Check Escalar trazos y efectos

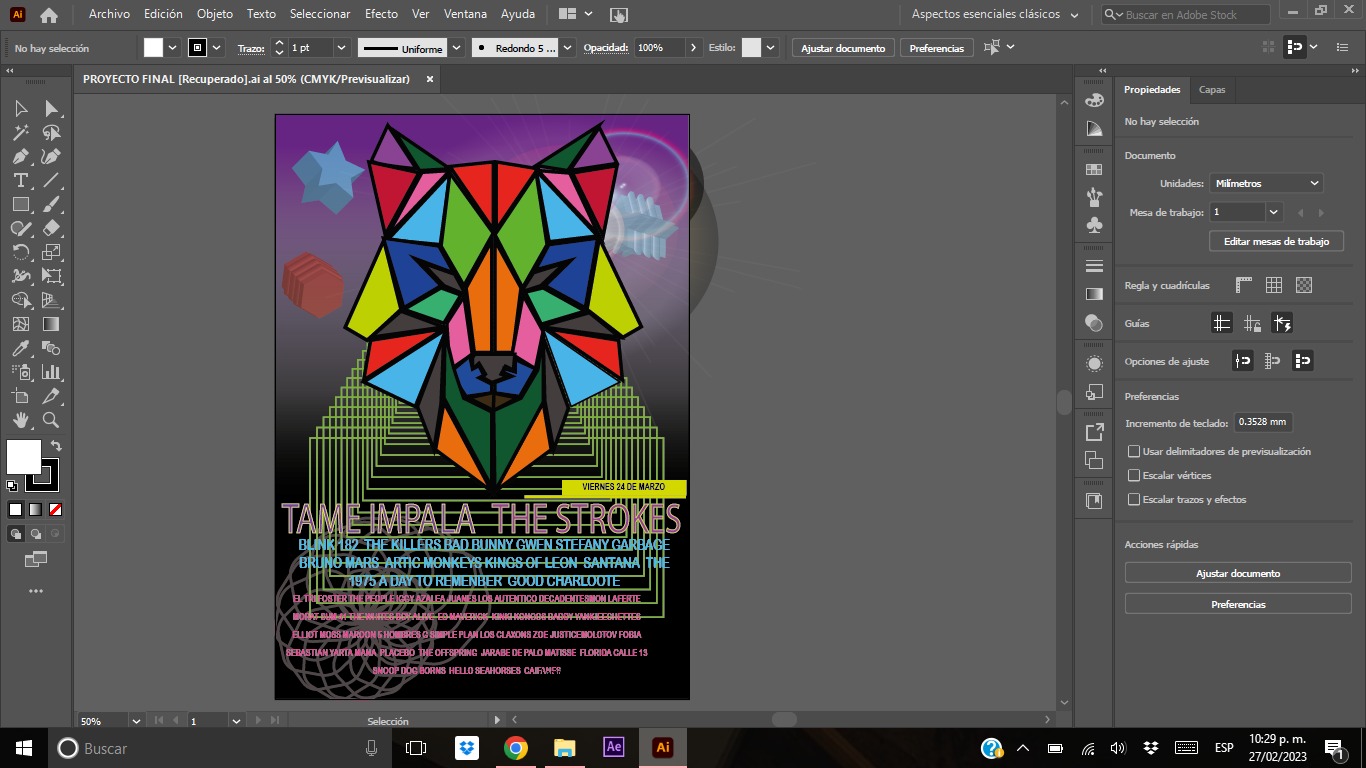(x=1134, y=500)
